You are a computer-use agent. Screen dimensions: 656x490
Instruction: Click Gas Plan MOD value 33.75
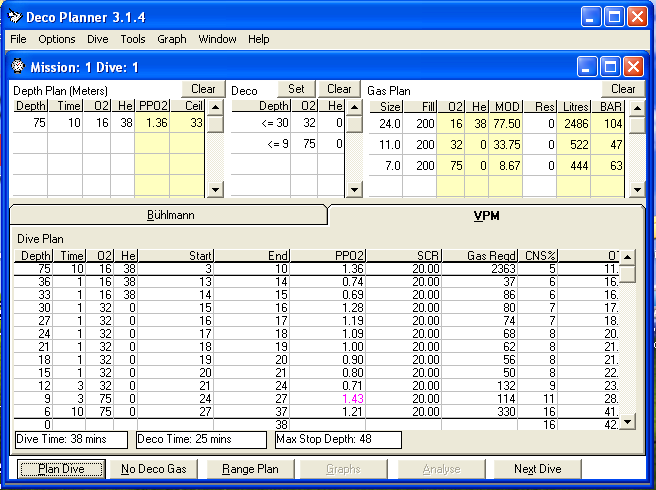505,145
